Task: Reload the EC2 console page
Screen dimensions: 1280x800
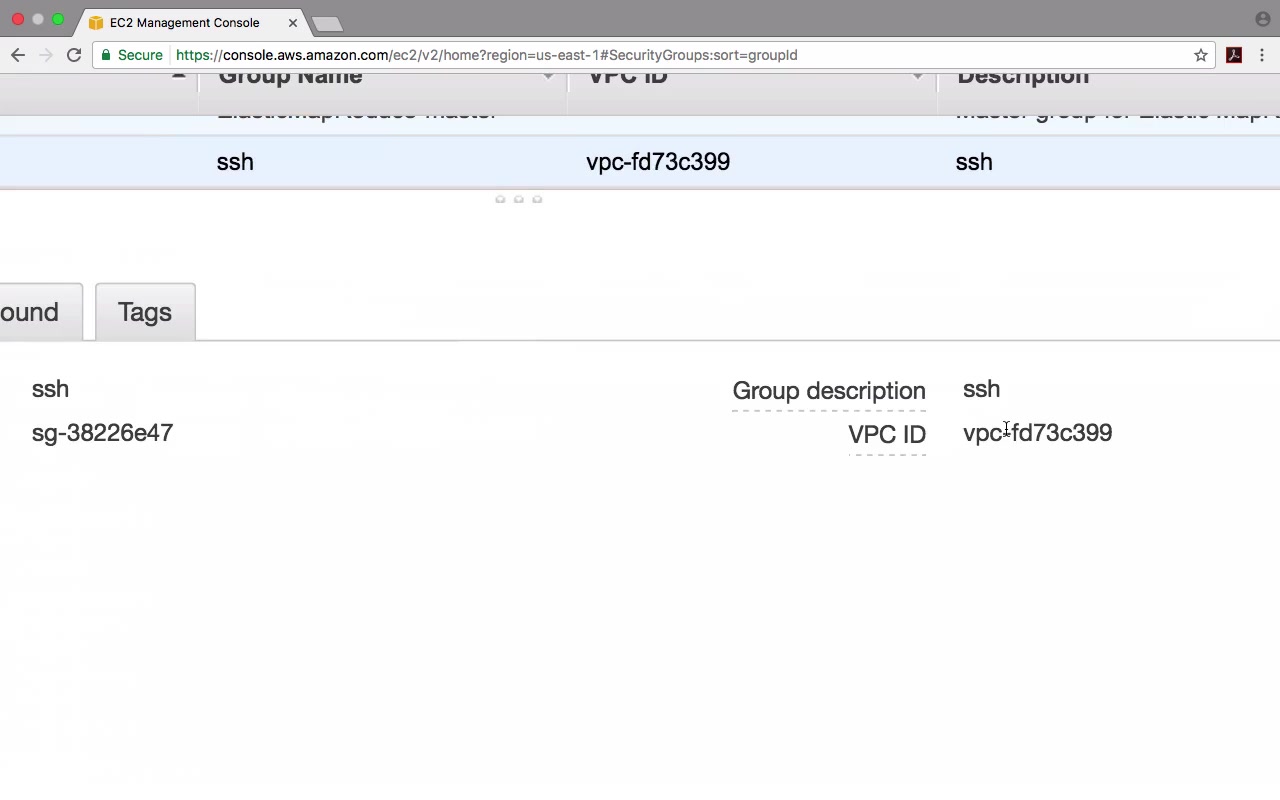Action: pos(74,55)
